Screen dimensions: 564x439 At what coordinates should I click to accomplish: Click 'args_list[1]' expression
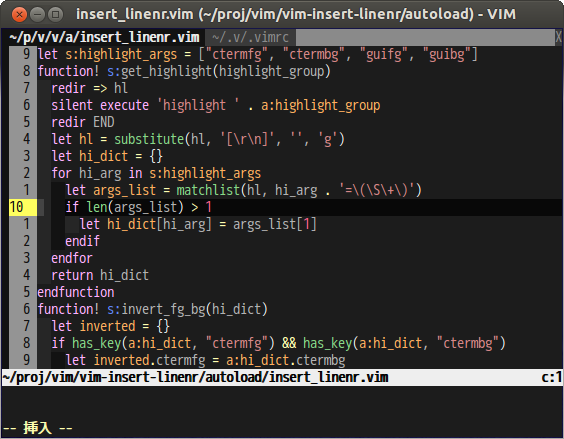coord(275,225)
